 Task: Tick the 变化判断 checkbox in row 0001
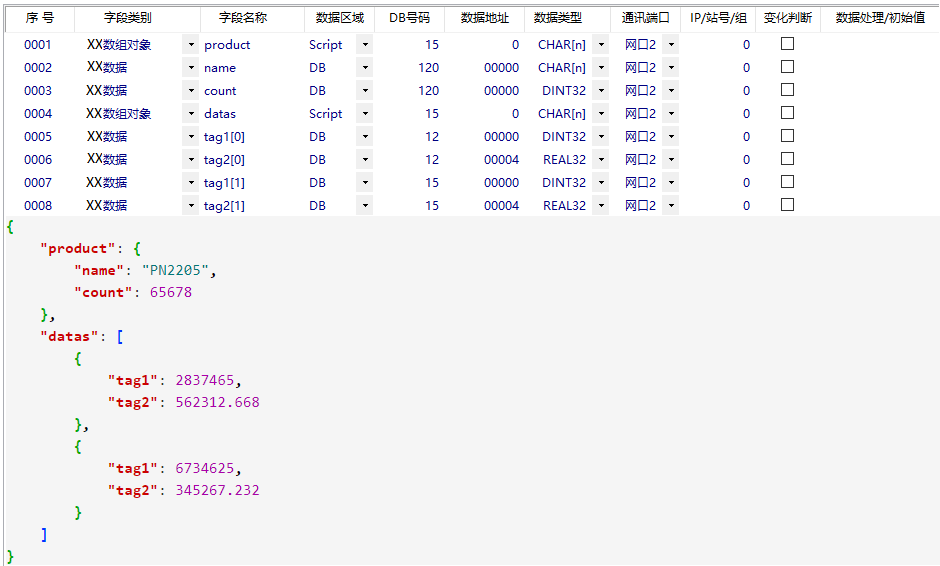(787, 44)
